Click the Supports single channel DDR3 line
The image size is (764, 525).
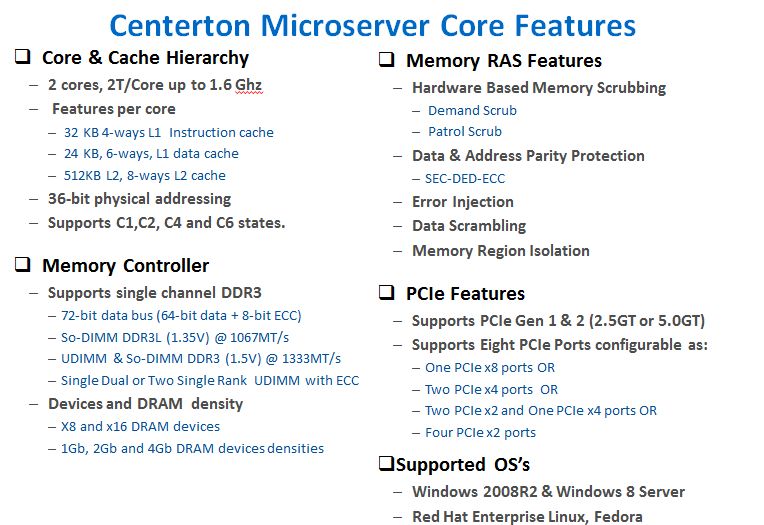[154, 292]
